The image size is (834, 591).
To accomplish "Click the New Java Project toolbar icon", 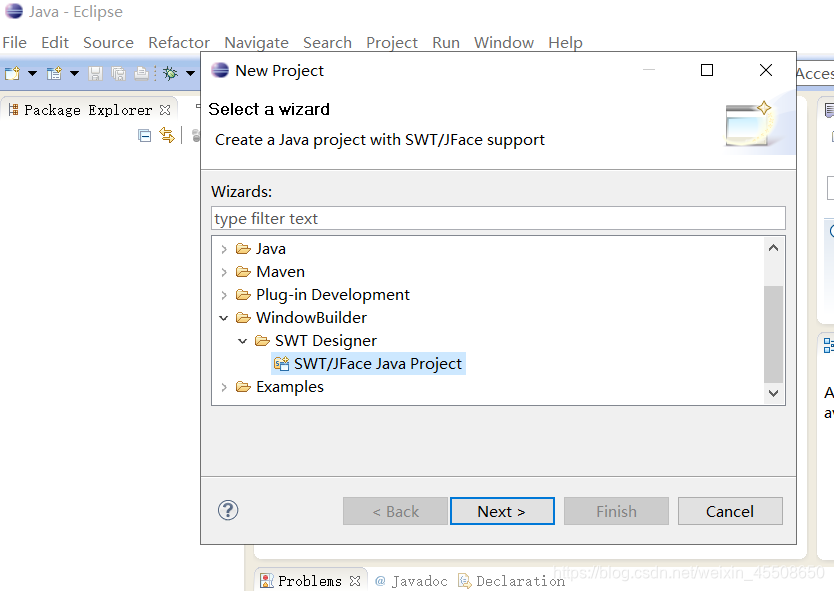I will (x=54, y=73).
